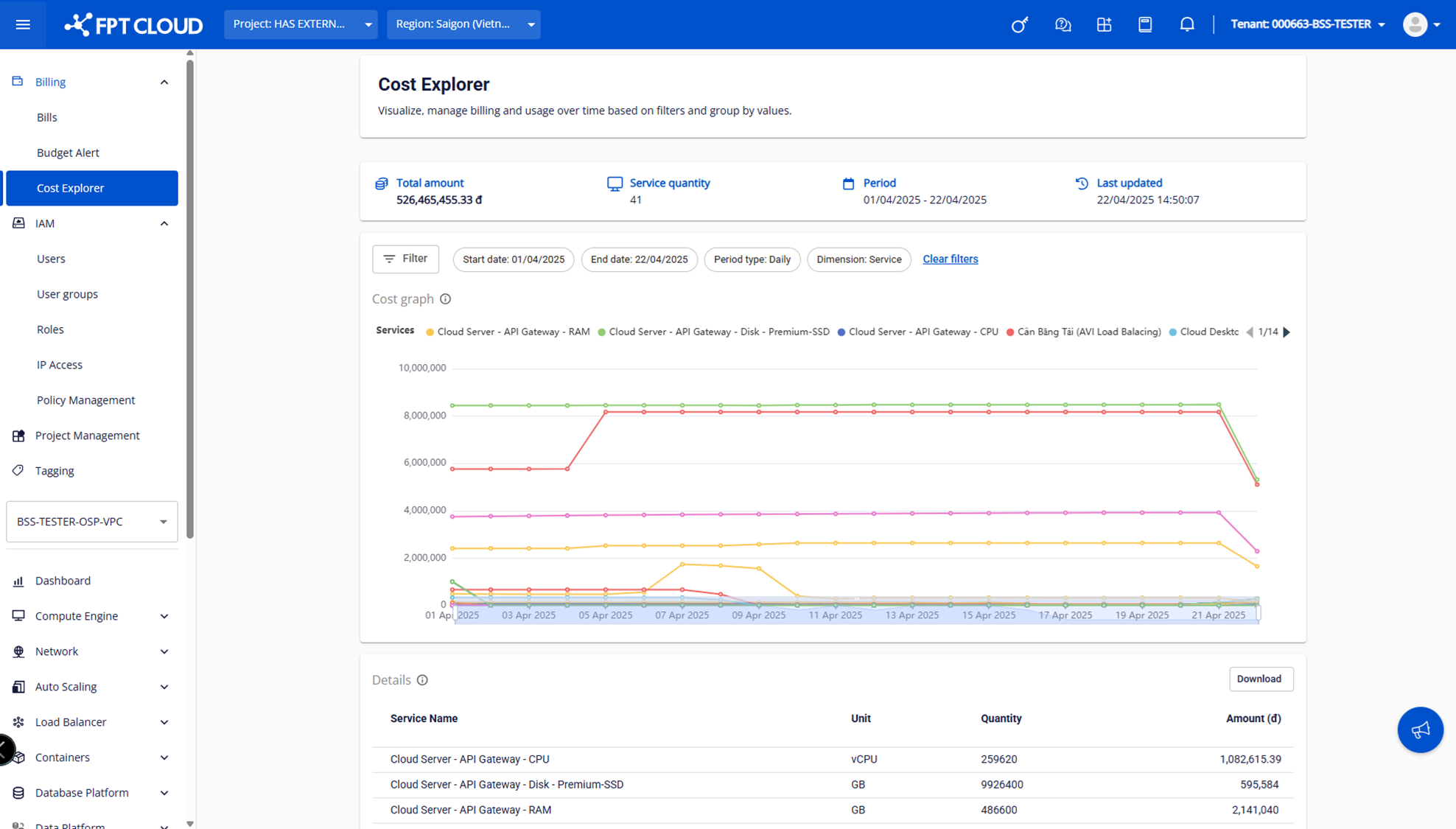The width and height of the screenshot is (1456, 829).
Task: Open the support chat icon in header
Action: 1063,24
